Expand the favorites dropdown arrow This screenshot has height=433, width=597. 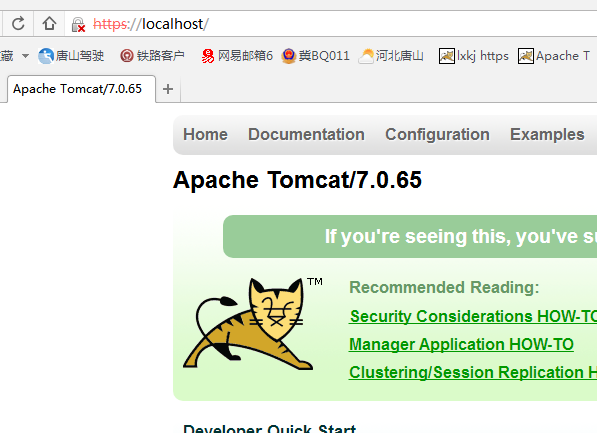click(25, 56)
